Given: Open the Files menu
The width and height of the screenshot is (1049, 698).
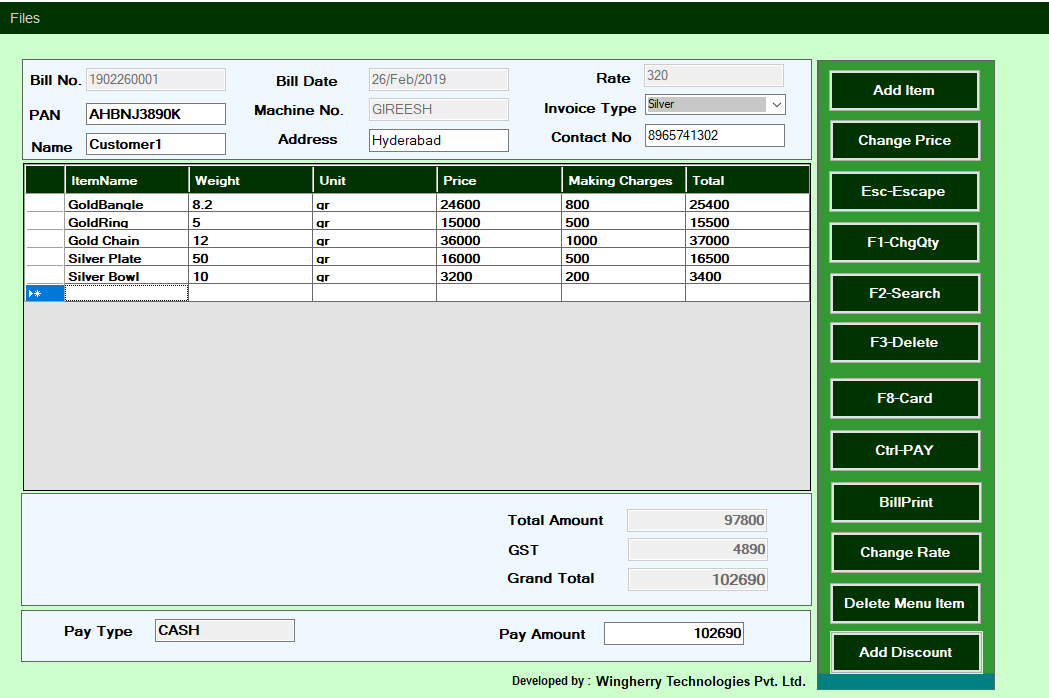Looking at the screenshot, I should (25, 18).
